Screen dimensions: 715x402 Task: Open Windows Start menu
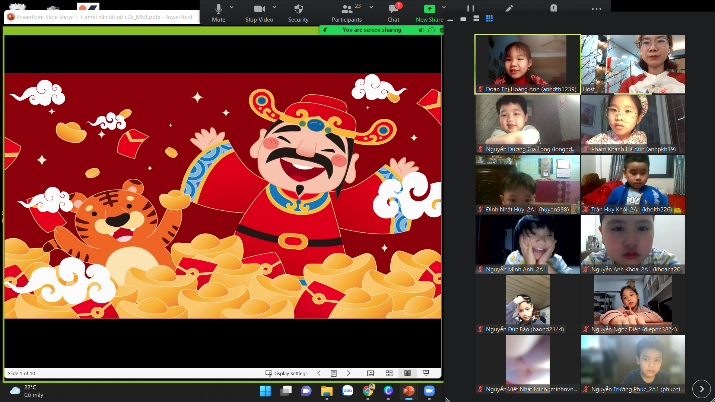tap(268, 390)
